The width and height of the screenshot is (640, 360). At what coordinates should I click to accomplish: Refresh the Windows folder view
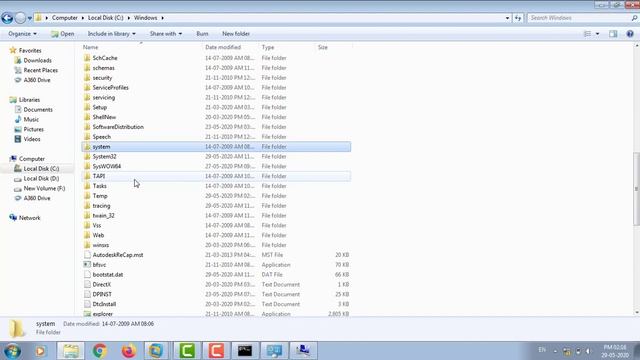pyautogui.click(x=518, y=18)
